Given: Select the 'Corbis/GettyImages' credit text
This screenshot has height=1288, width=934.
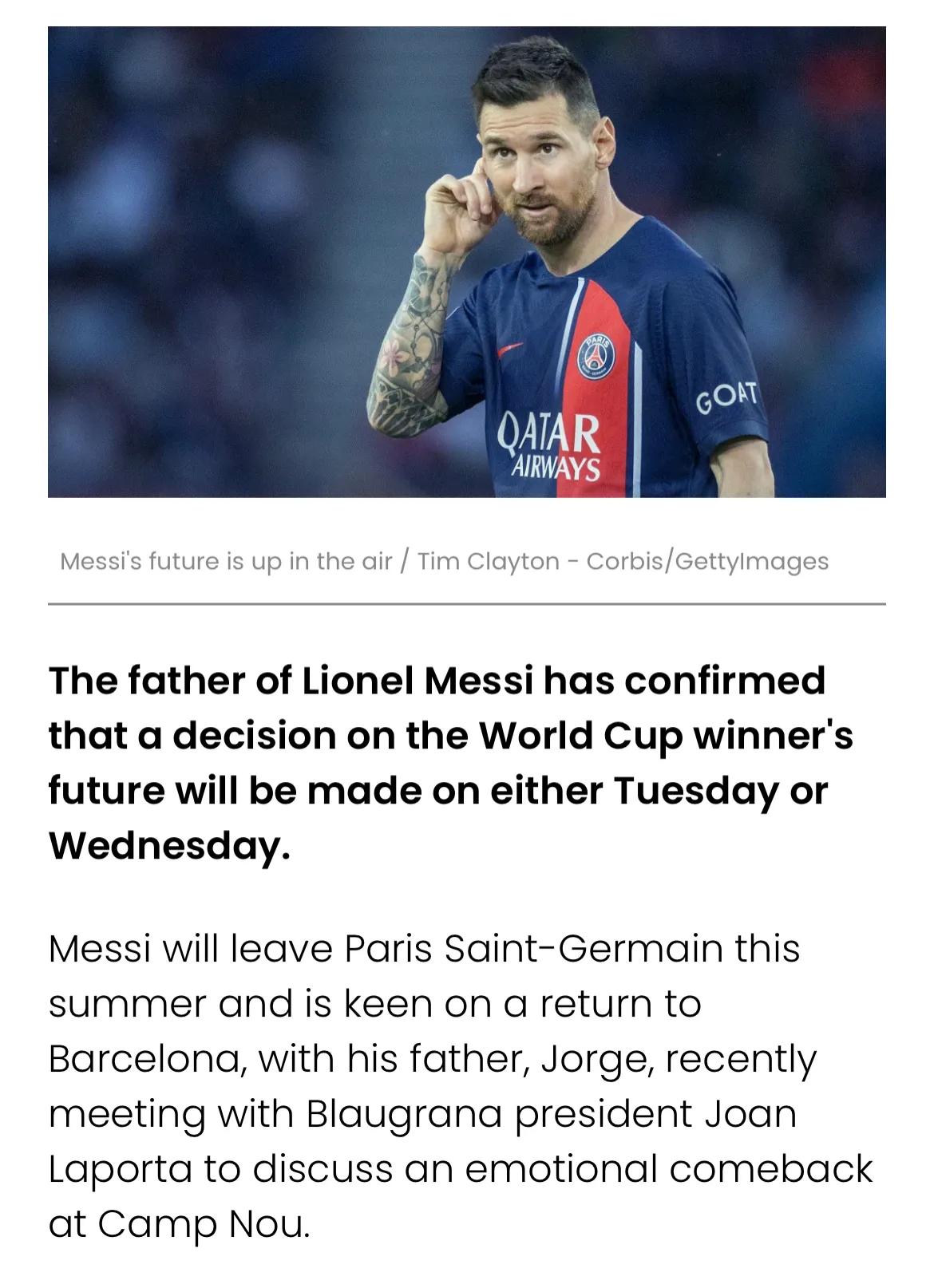Looking at the screenshot, I should pos(707,561).
